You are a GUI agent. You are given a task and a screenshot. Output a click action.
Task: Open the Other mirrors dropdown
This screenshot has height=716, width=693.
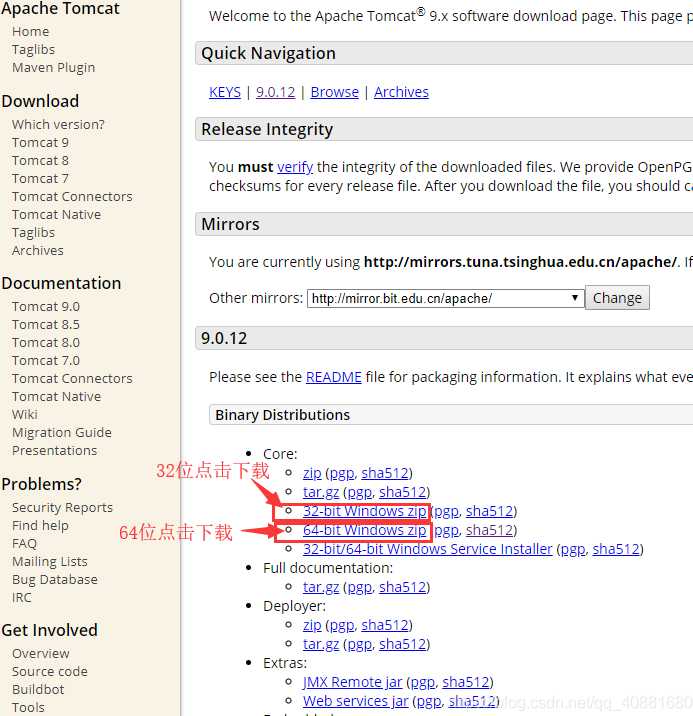(x=446, y=298)
